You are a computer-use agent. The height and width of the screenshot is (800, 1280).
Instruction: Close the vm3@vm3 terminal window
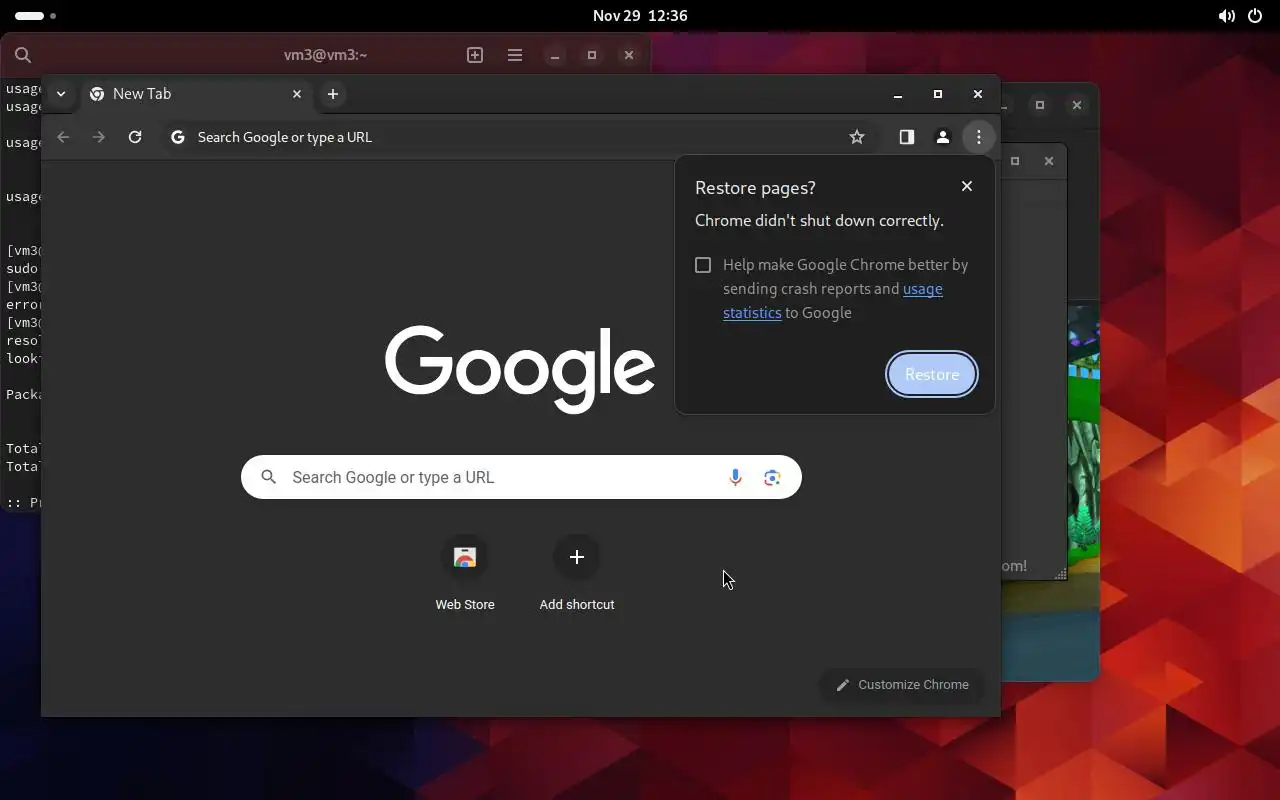tap(629, 55)
